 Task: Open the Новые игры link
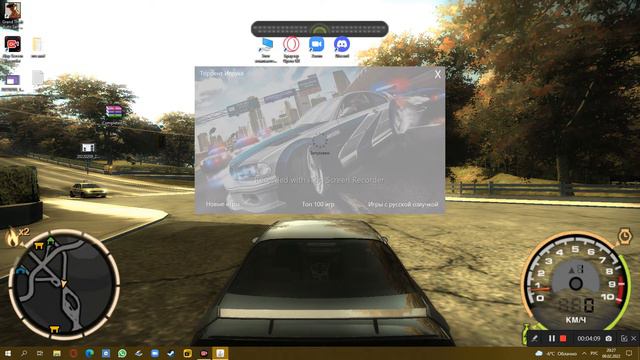click(x=222, y=204)
